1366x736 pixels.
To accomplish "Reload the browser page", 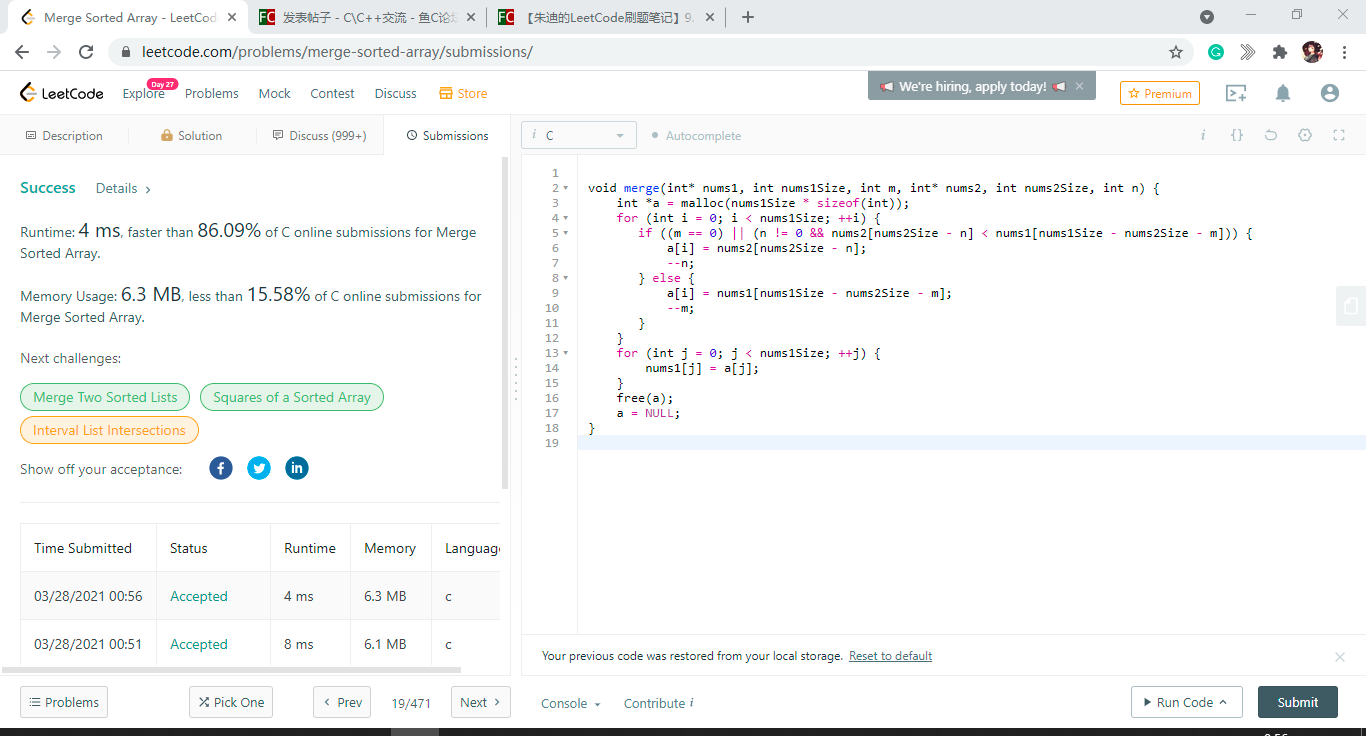I will click(x=86, y=52).
